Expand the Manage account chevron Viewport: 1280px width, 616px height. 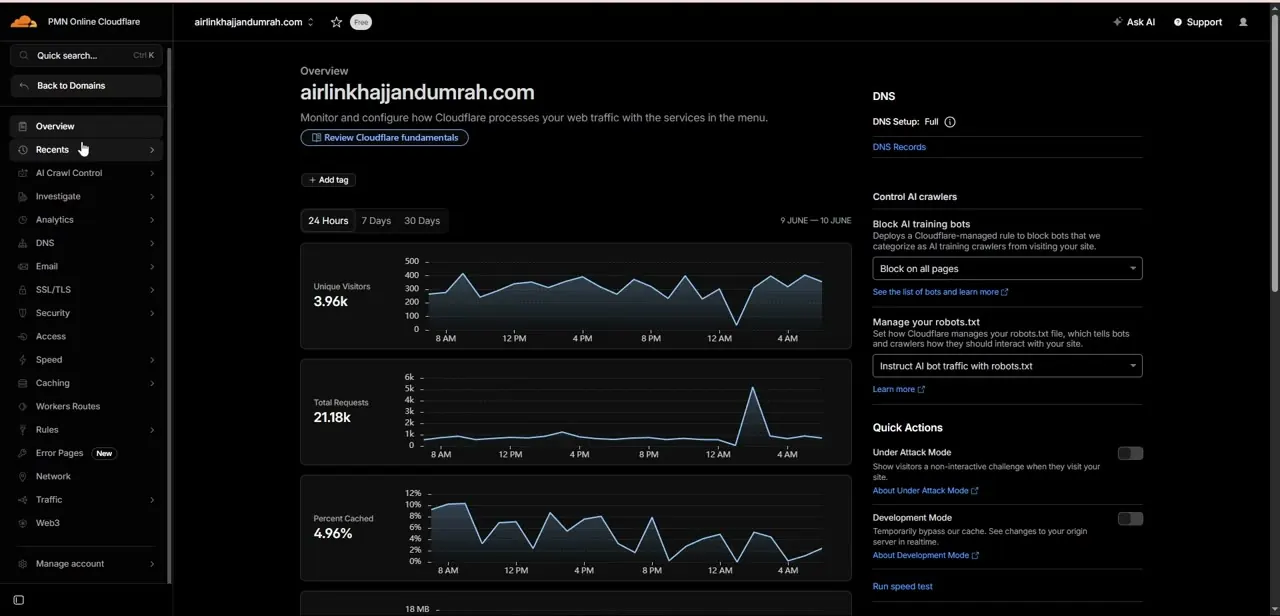(152, 564)
